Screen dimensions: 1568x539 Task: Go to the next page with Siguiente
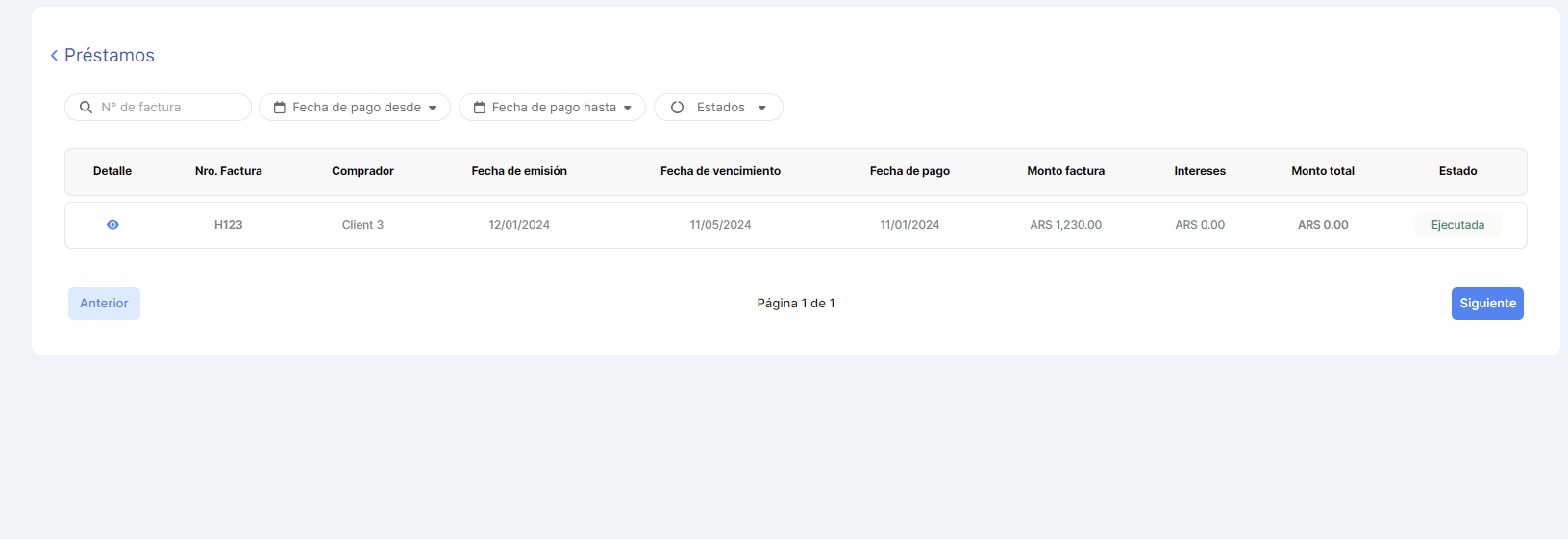point(1486,304)
